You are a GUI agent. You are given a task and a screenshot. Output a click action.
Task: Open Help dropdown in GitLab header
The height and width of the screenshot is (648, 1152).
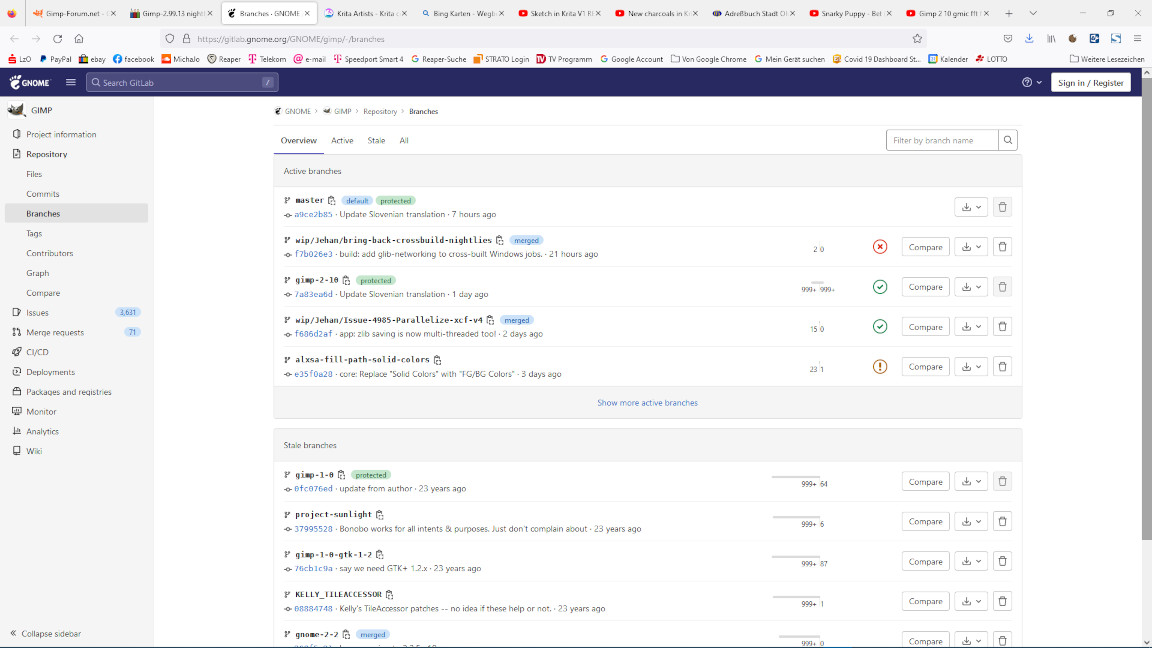tap(1032, 82)
